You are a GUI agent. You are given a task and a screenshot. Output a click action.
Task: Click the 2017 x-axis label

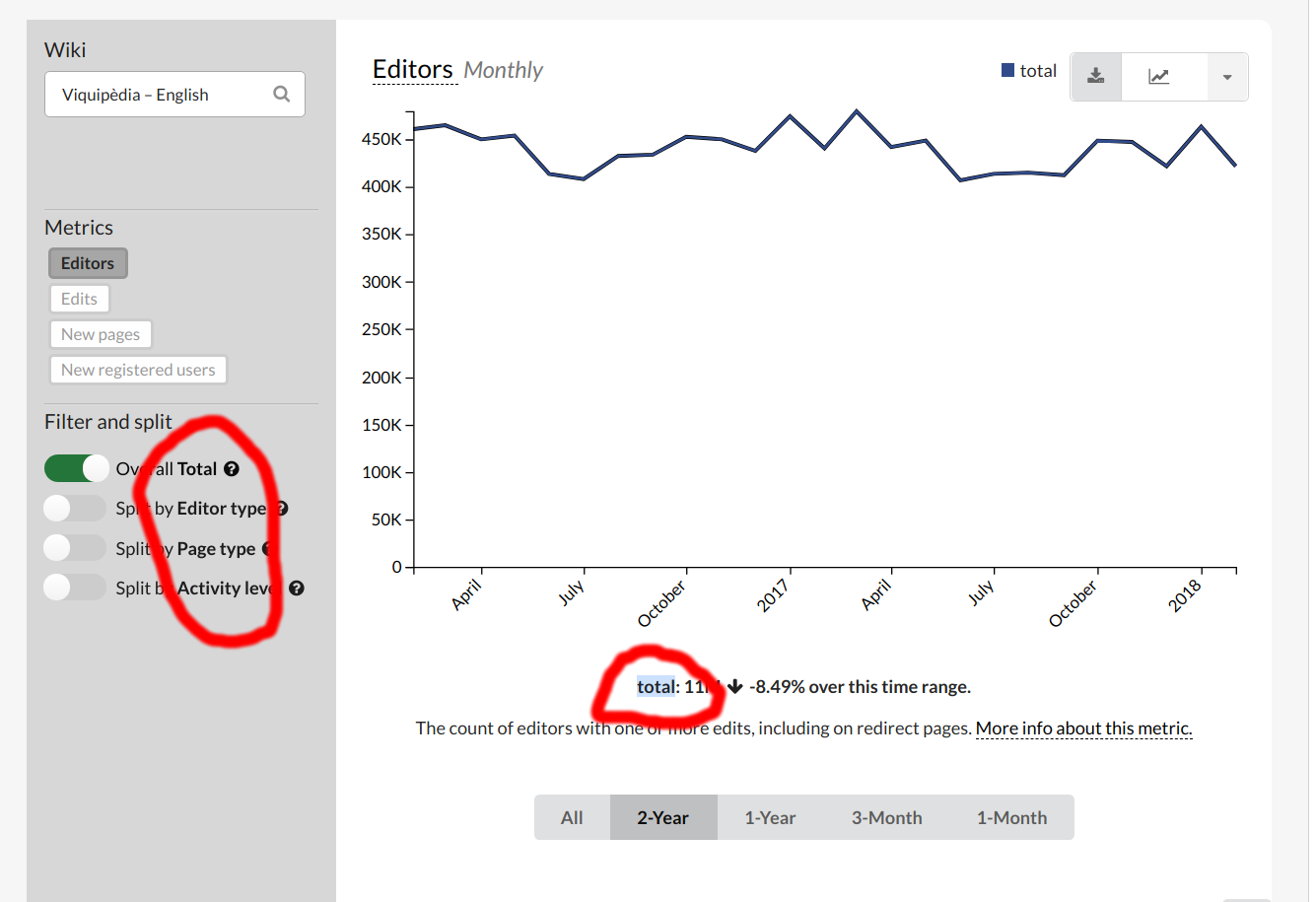(773, 595)
